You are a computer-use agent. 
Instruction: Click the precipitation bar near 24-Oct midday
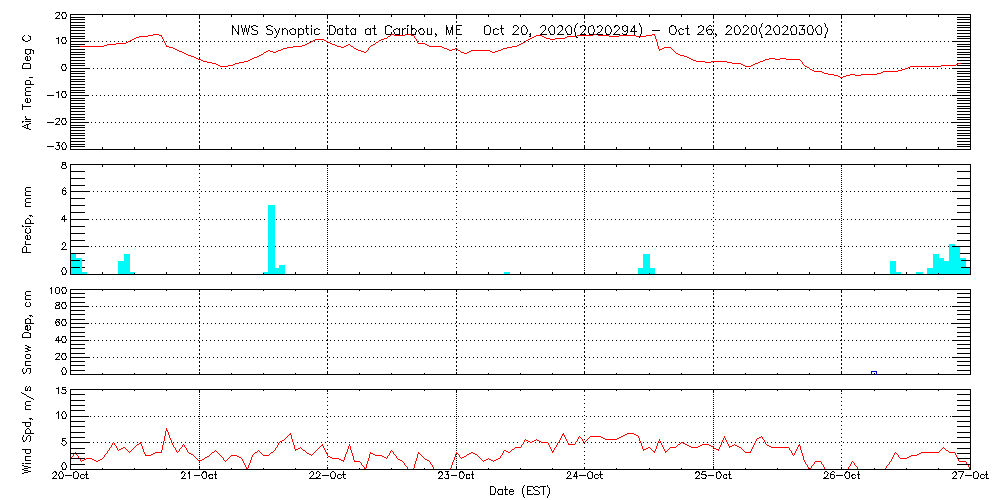point(647,263)
